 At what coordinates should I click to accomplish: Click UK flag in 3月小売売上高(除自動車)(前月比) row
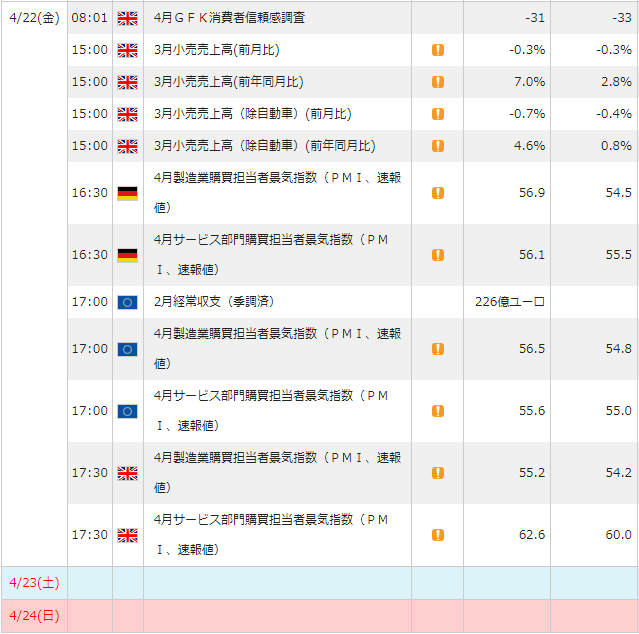point(128,114)
